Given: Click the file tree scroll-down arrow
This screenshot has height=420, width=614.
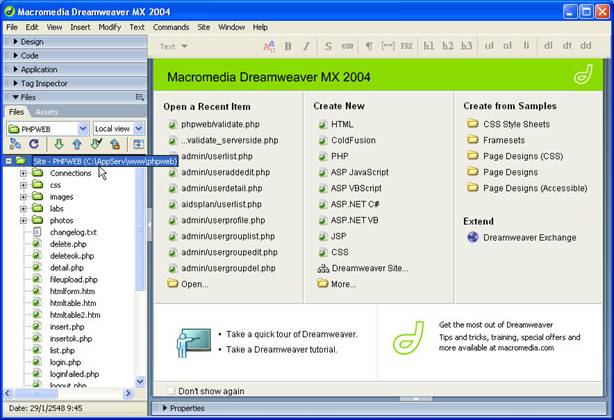Looking at the screenshot, I should pos(140,381).
